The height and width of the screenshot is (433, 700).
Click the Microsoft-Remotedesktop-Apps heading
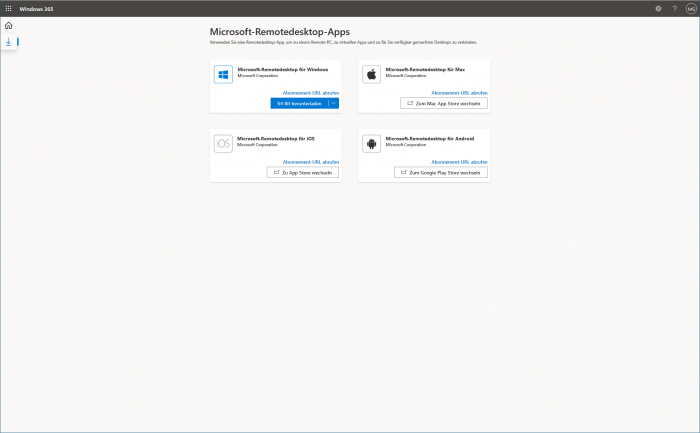[280, 32]
